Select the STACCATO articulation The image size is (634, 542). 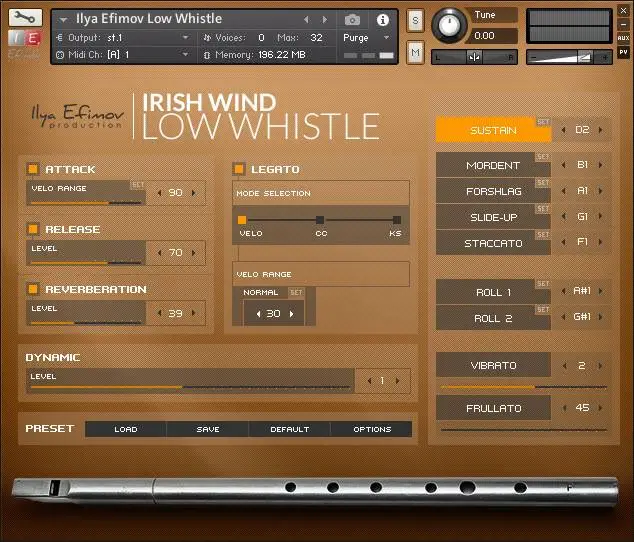(493, 243)
